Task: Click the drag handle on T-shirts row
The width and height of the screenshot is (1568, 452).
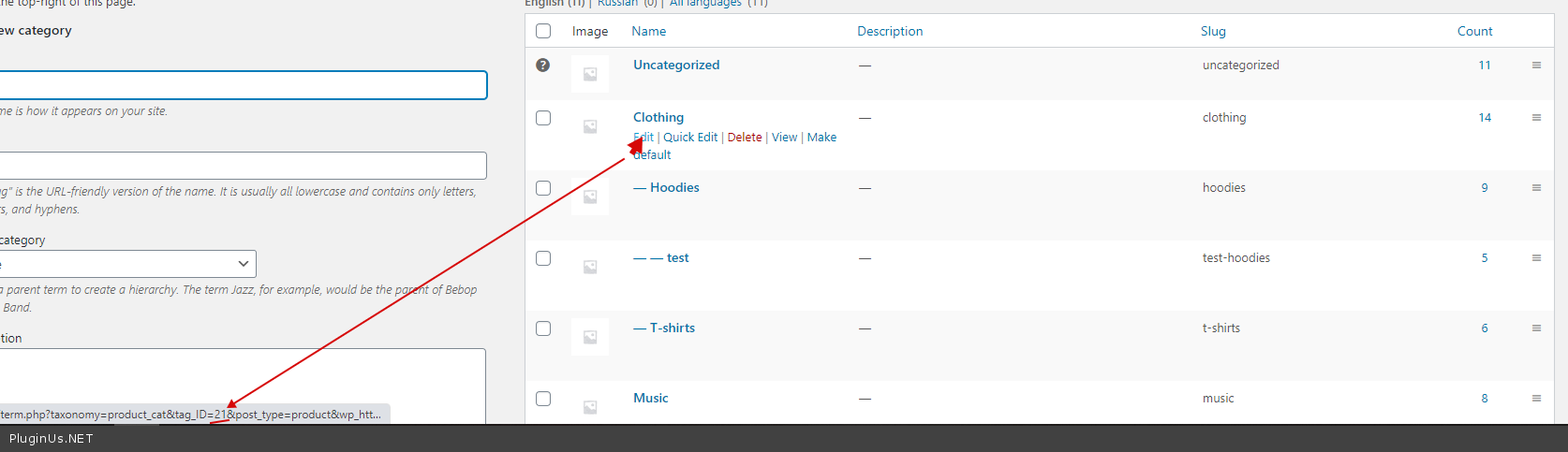Action: 1536,328
